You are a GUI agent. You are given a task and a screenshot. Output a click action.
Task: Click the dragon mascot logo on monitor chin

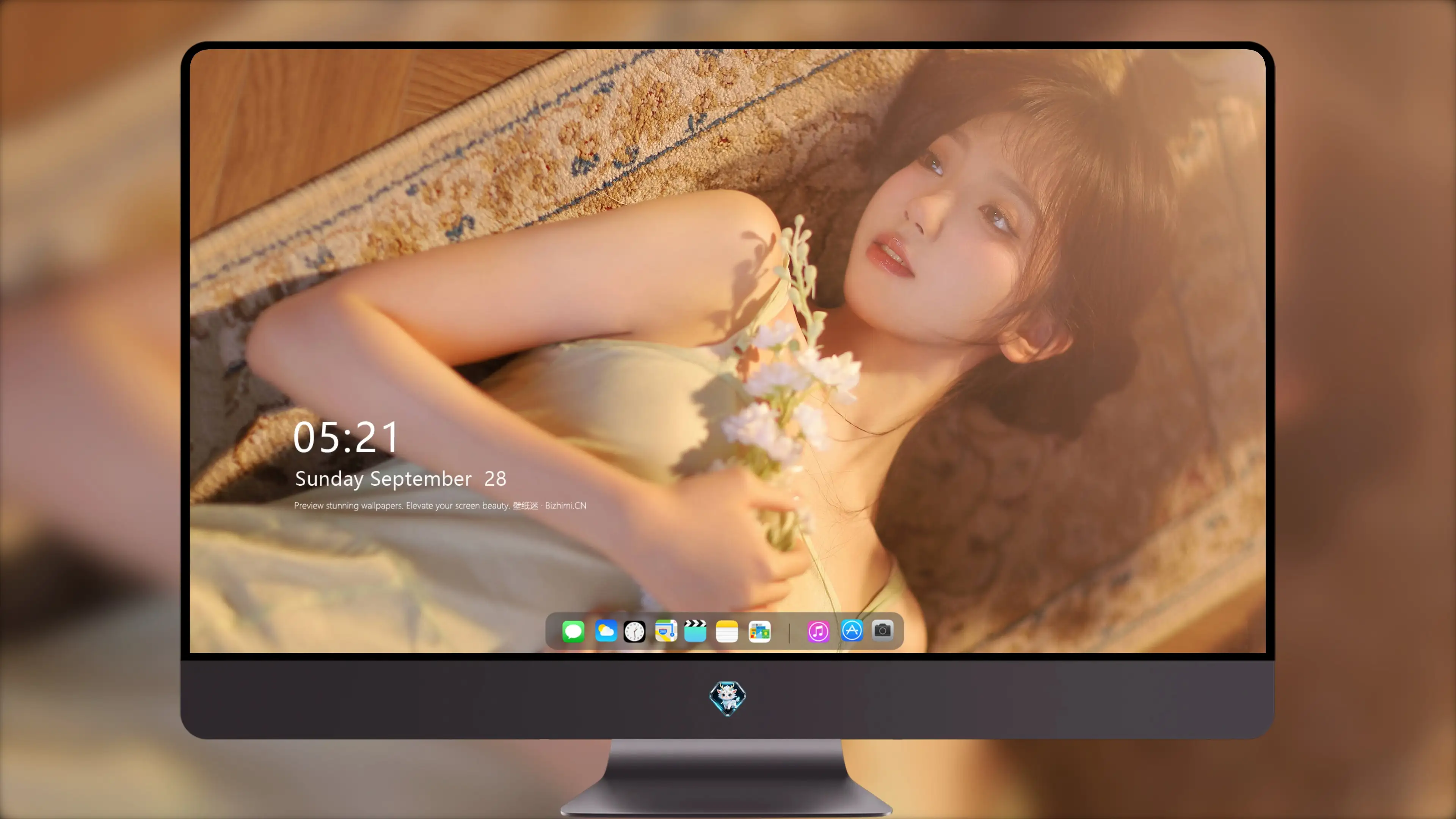tap(728, 698)
